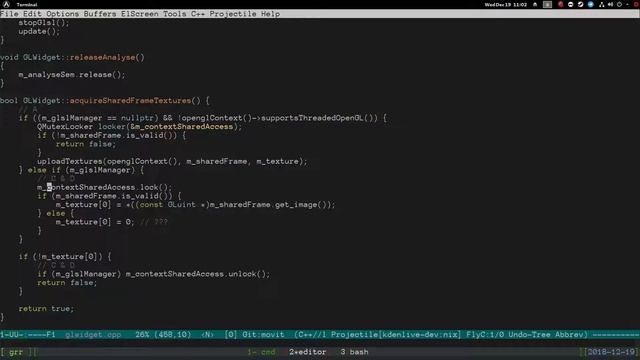Click the white no-entry tray icon

(x=571, y=4)
